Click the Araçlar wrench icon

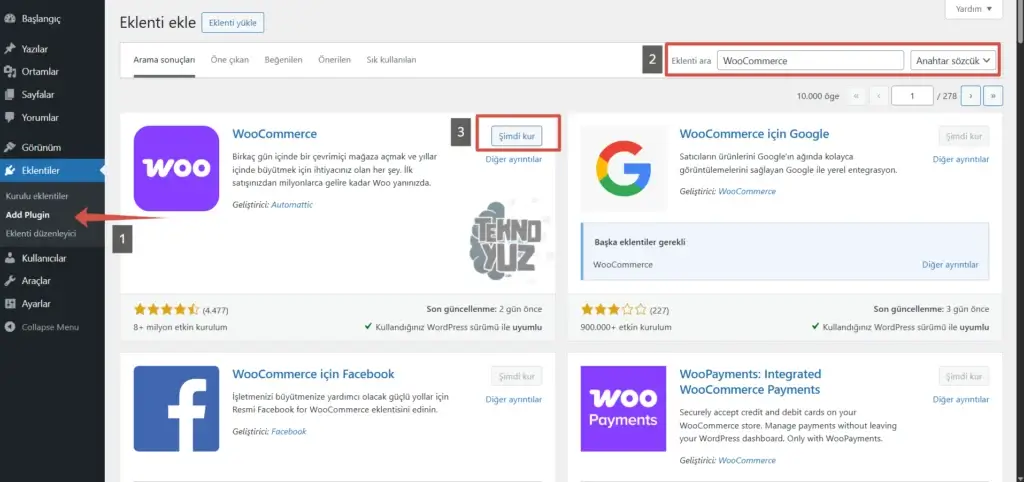click(9, 281)
